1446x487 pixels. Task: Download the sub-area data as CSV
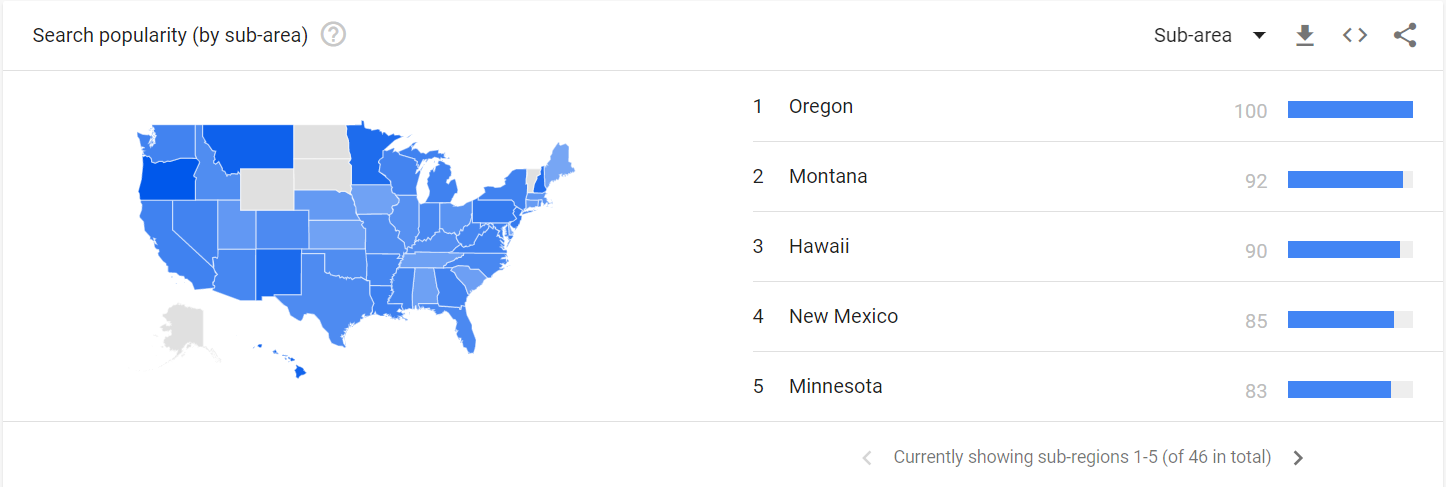(x=1304, y=35)
